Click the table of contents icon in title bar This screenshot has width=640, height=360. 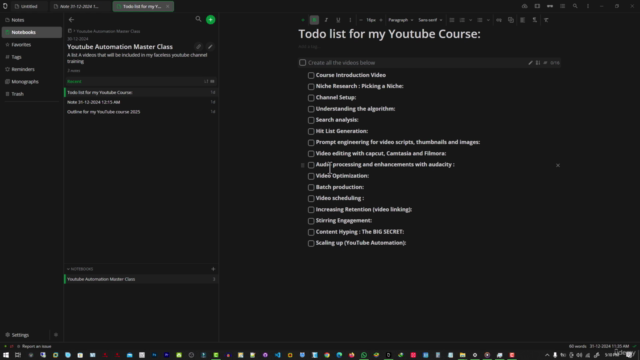coord(562,6)
